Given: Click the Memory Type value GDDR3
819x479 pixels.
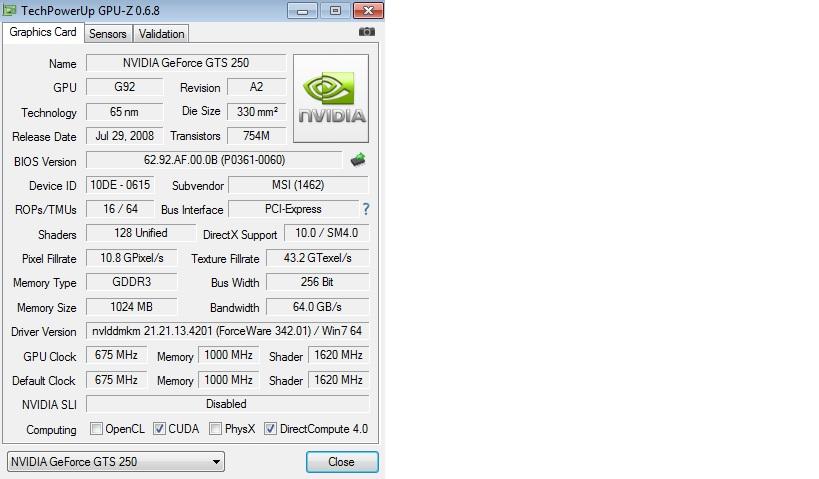Looking at the screenshot, I should click(132, 282).
